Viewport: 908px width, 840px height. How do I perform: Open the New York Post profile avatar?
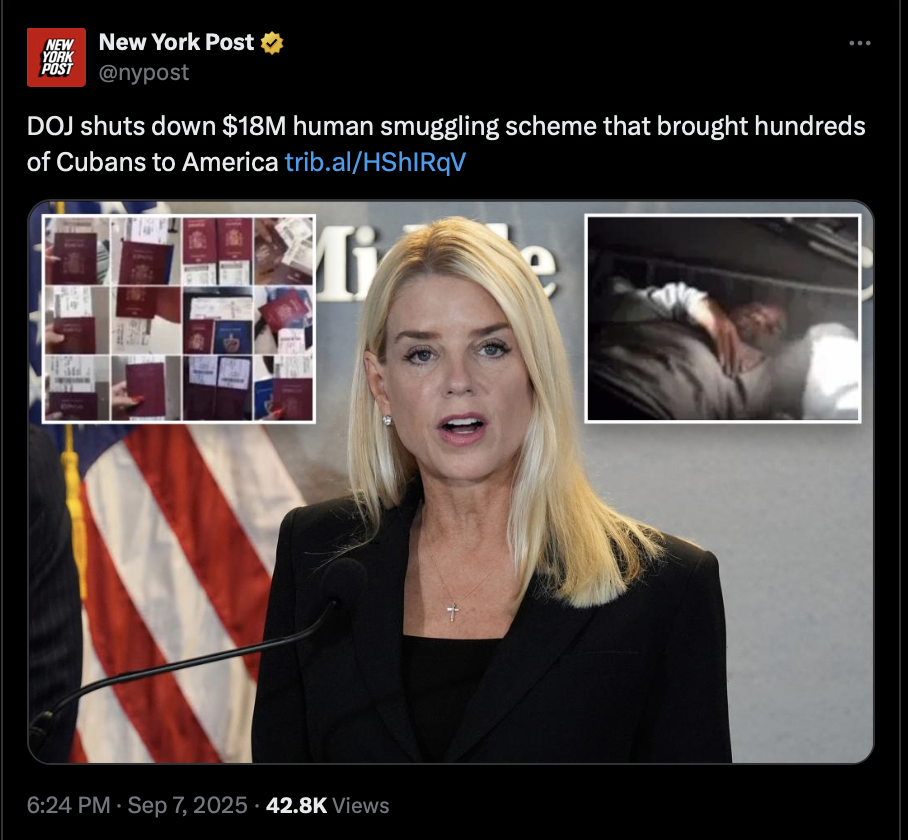56,57
